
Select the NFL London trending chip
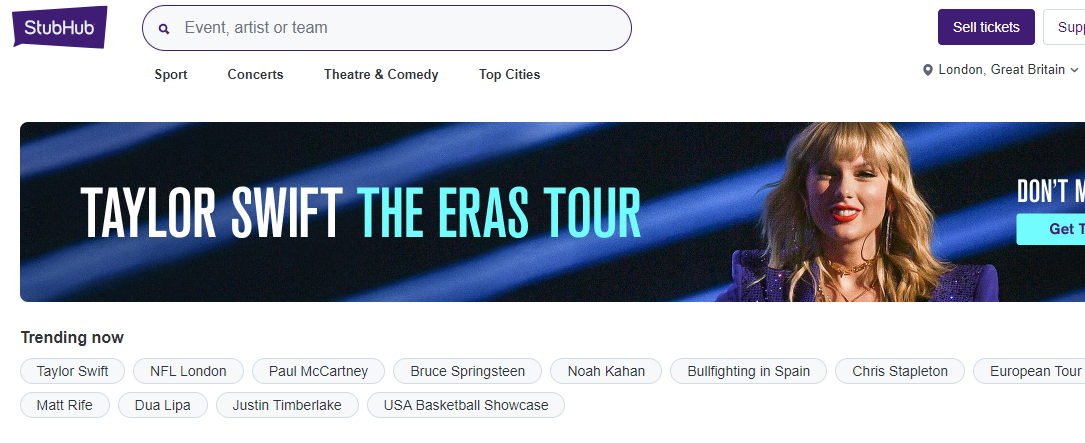[188, 371]
